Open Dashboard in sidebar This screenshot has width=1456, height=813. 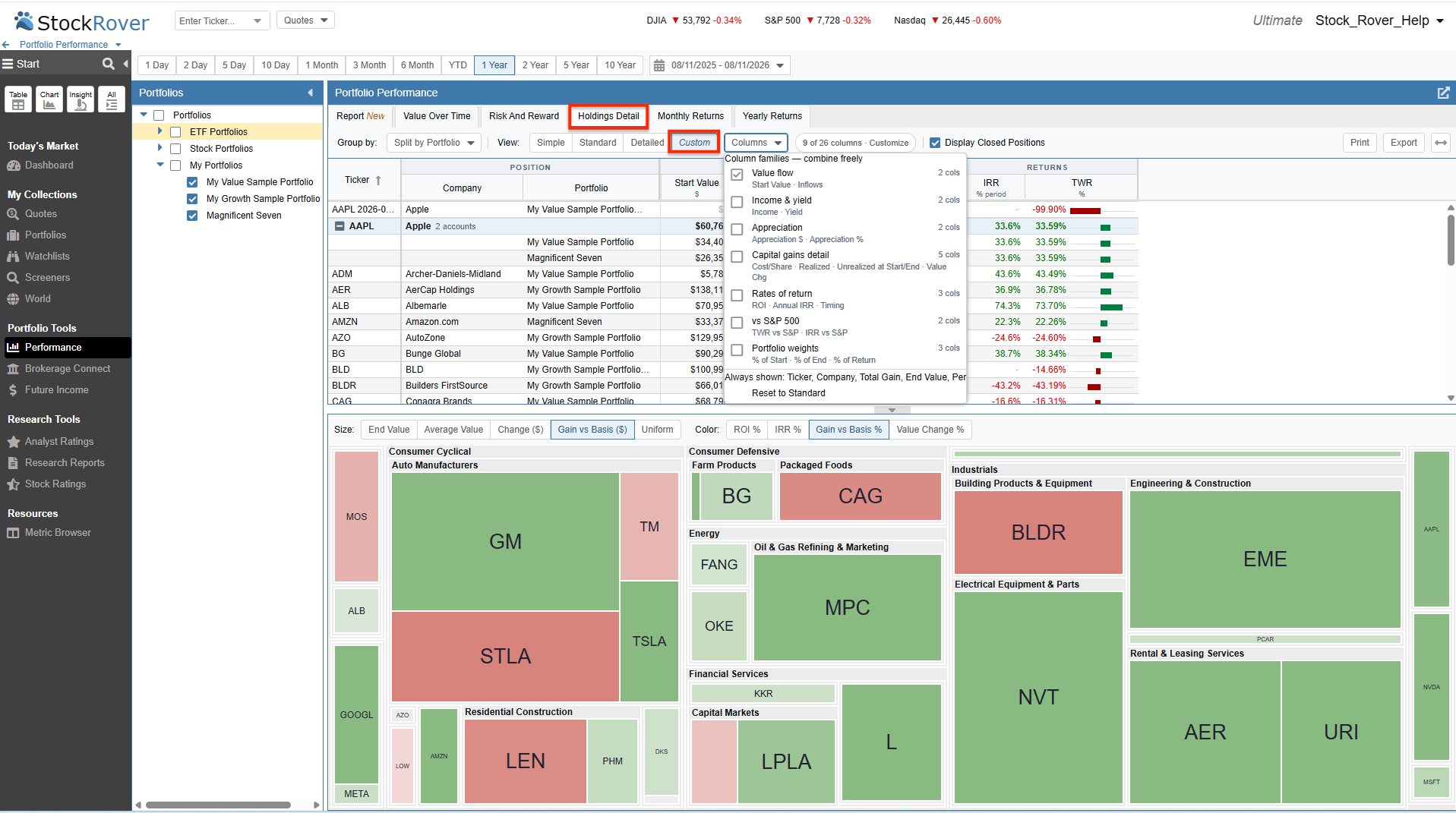coord(49,165)
